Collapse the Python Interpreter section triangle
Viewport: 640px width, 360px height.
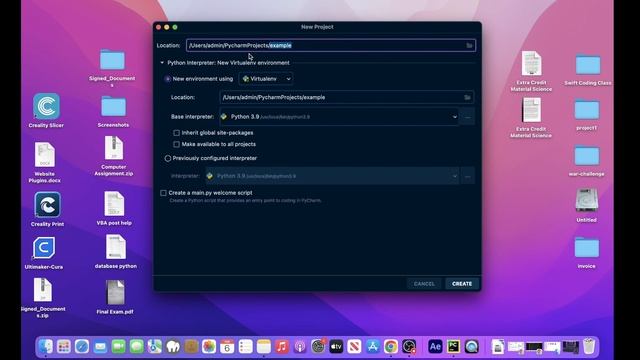coord(162,63)
